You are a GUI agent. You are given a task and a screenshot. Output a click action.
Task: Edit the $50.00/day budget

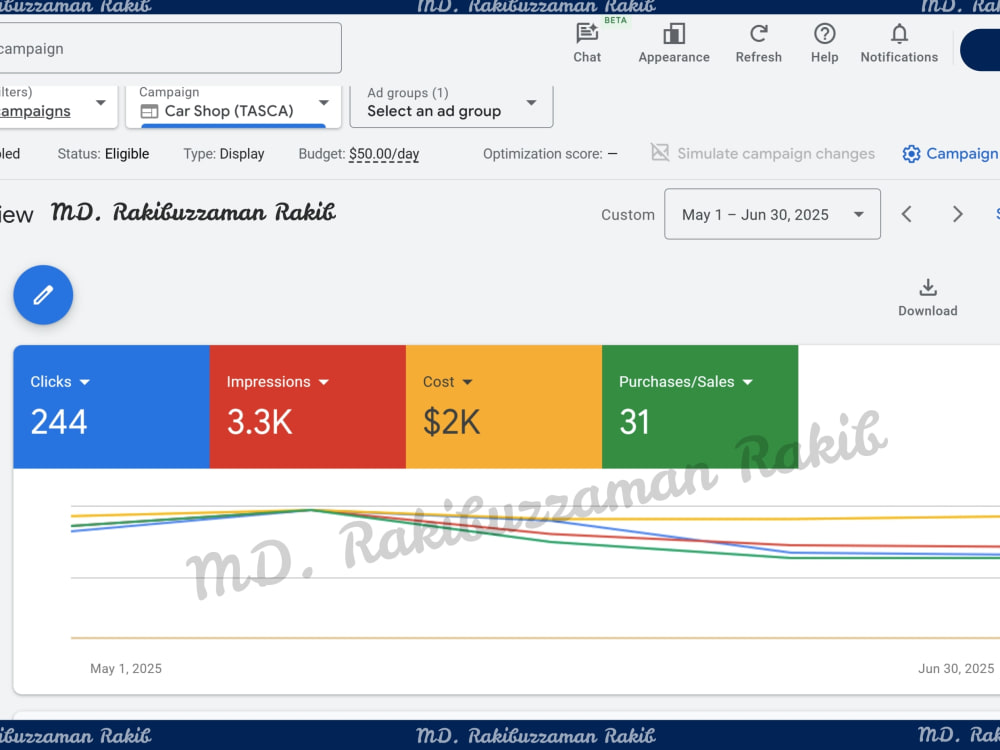pyautogui.click(x=384, y=154)
